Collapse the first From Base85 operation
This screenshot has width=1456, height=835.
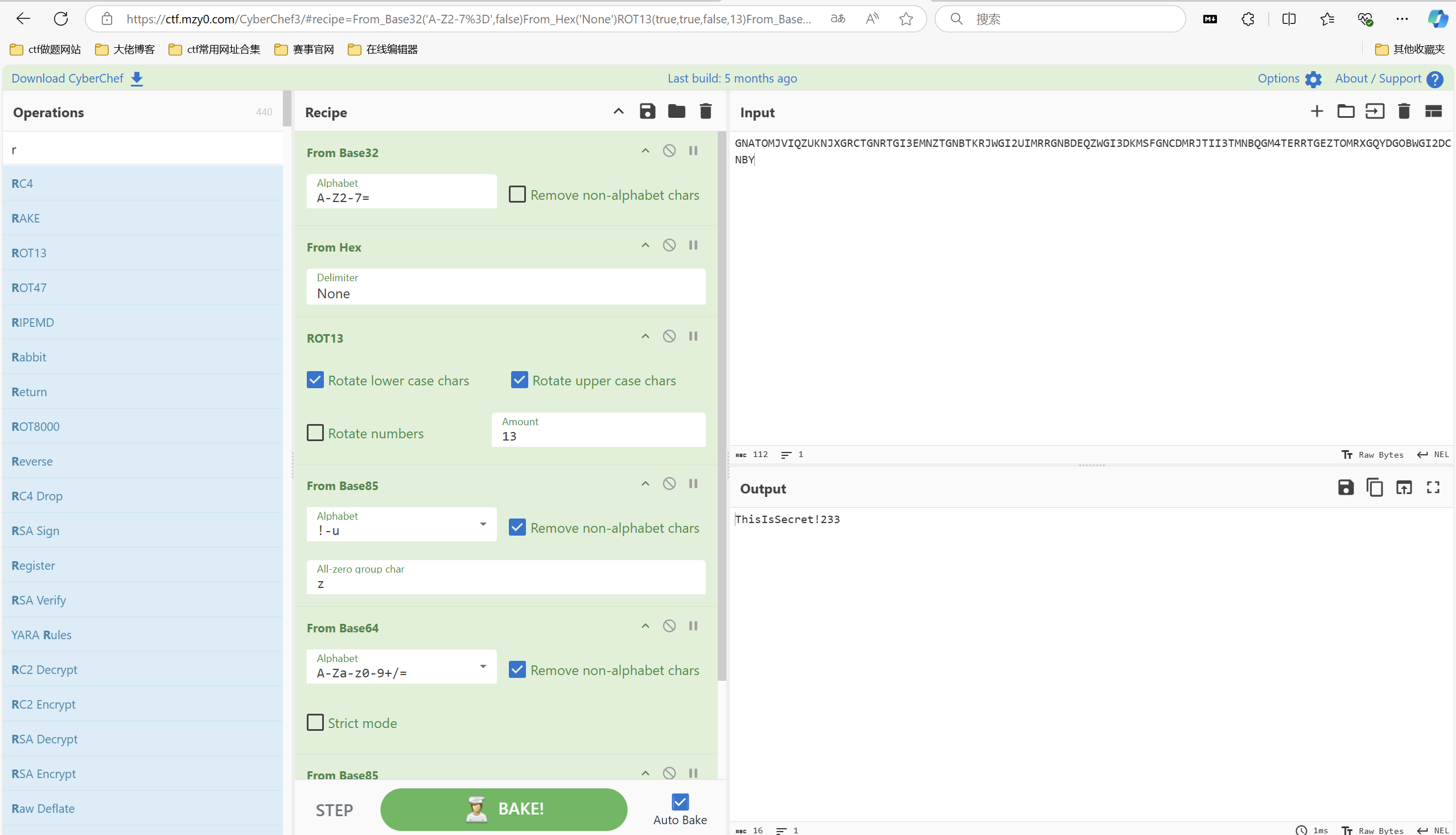pyautogui.click(x=645, y=483)
